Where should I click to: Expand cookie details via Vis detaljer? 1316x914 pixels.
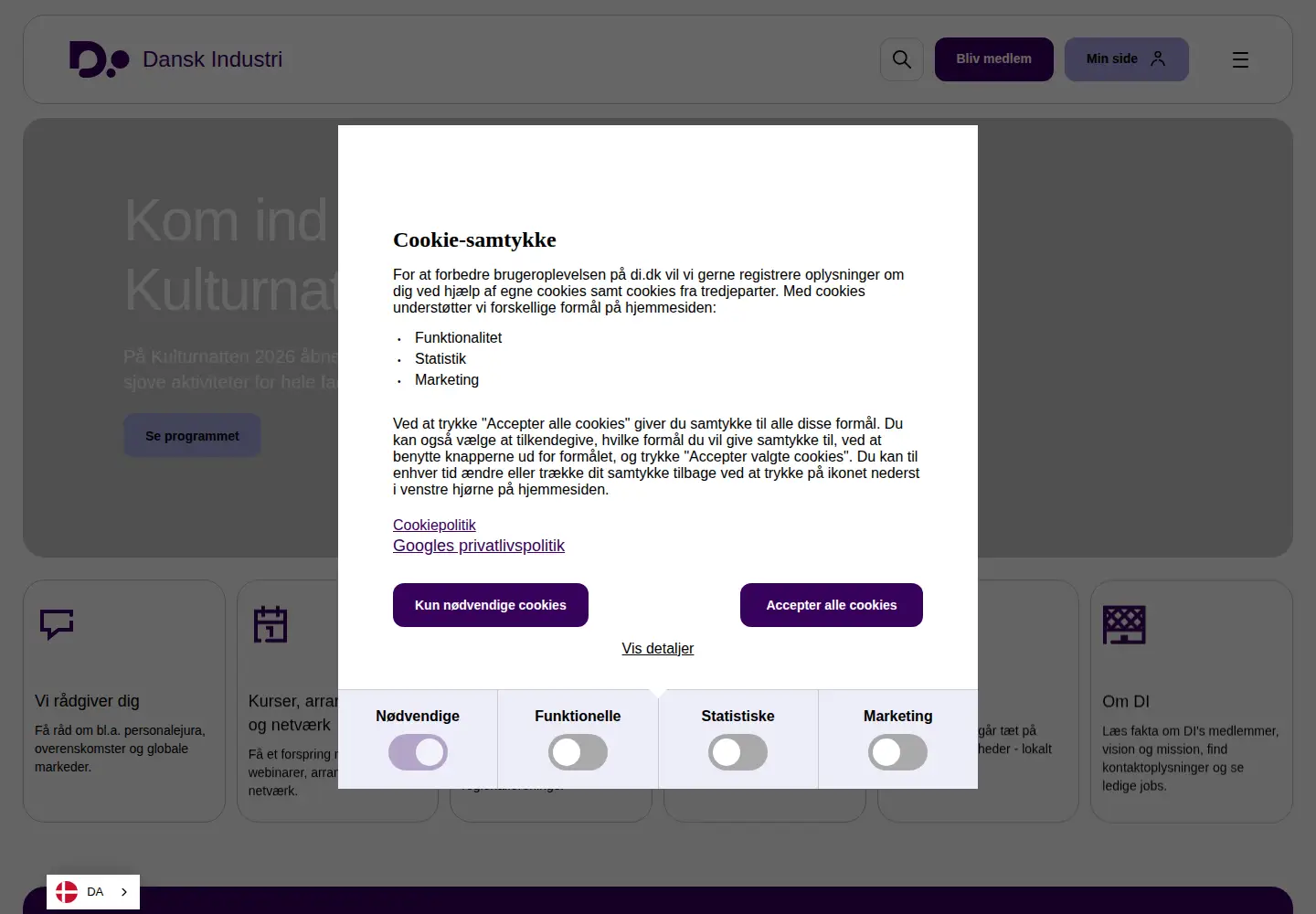(x=658, y=648)
